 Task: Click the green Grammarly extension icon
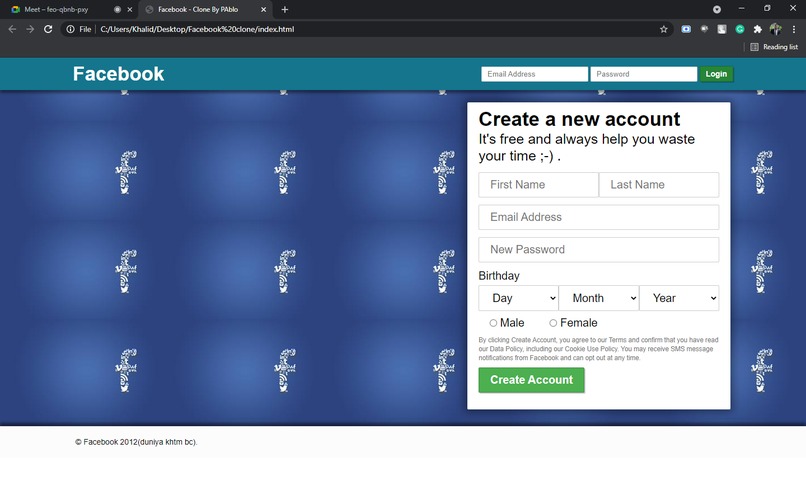pos(740,29)
